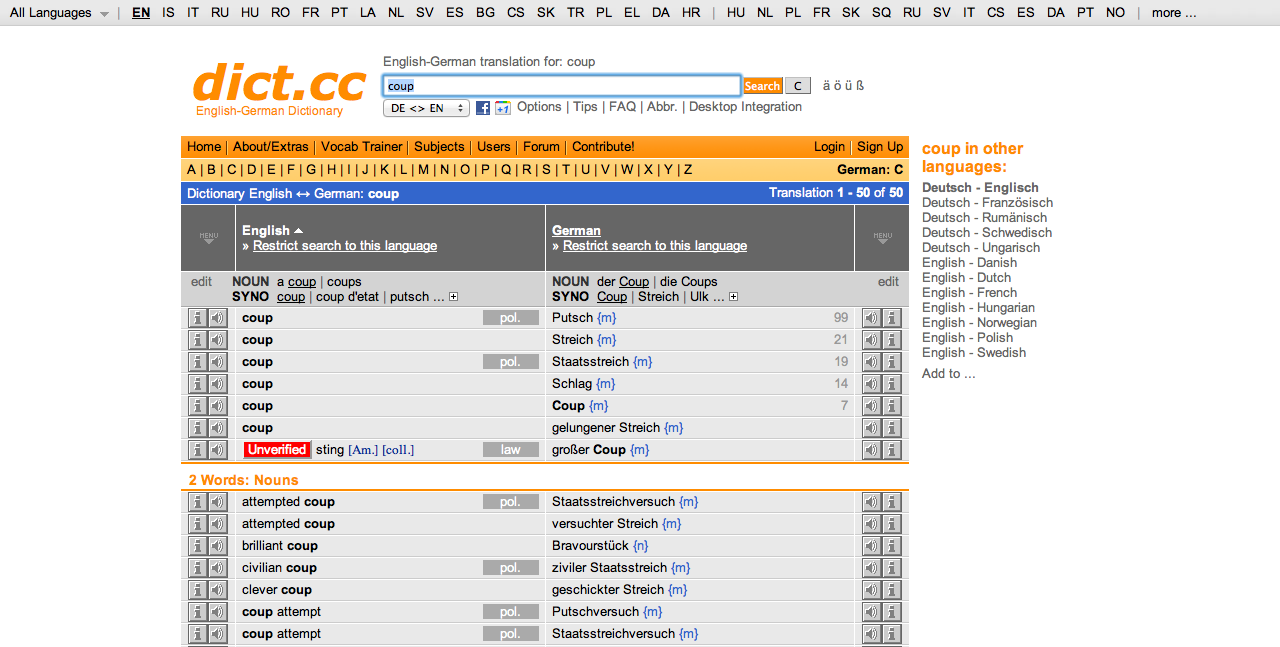Open info icon left of 'coup attempt' Putschversuch row
This screenshot has height=647, width=1280.
pyautogui.click(x=197, y=612)
